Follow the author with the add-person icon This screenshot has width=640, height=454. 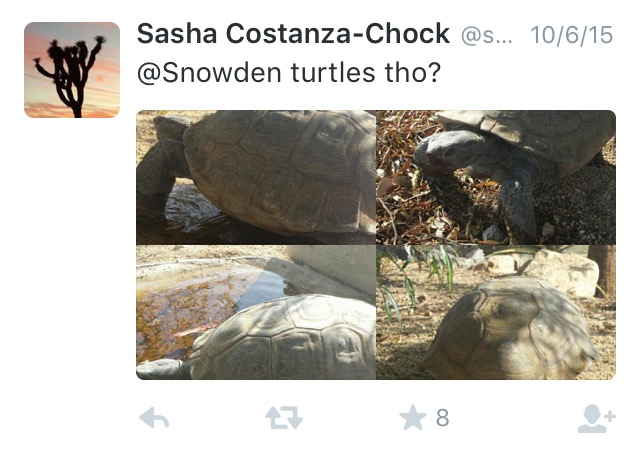pos(596,418)
